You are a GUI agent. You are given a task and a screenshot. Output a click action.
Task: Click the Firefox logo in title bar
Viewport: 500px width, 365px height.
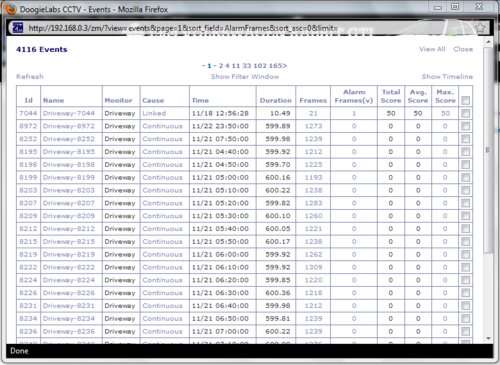[11, 9]
